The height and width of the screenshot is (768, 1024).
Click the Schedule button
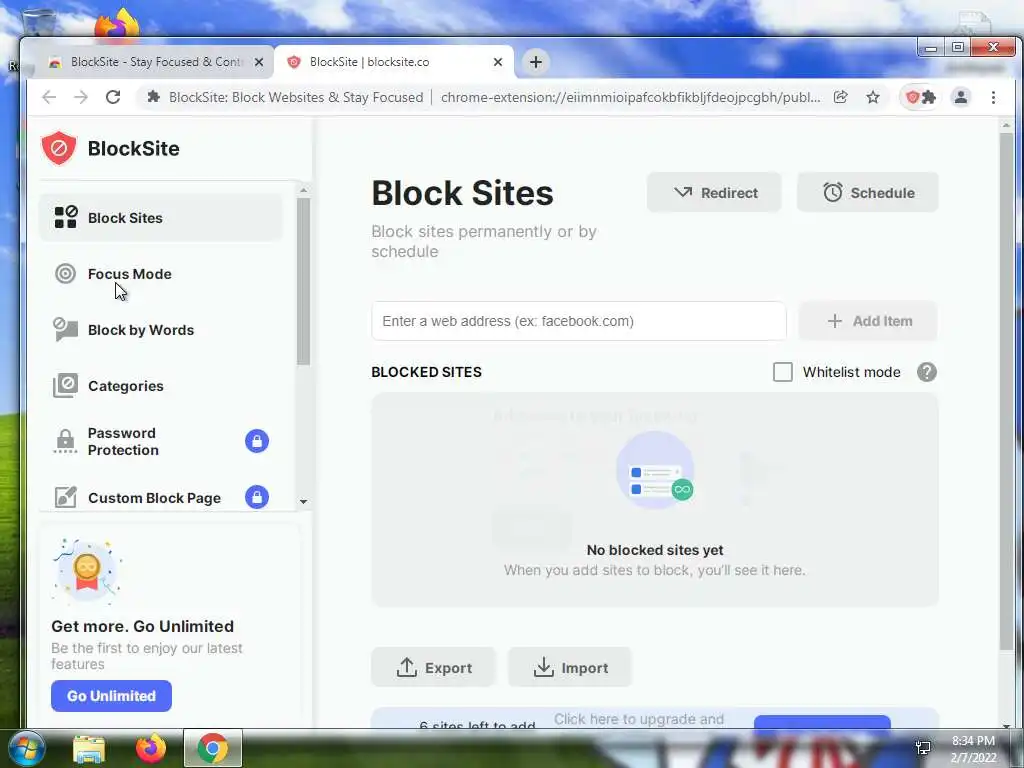(x=867, y=193)
